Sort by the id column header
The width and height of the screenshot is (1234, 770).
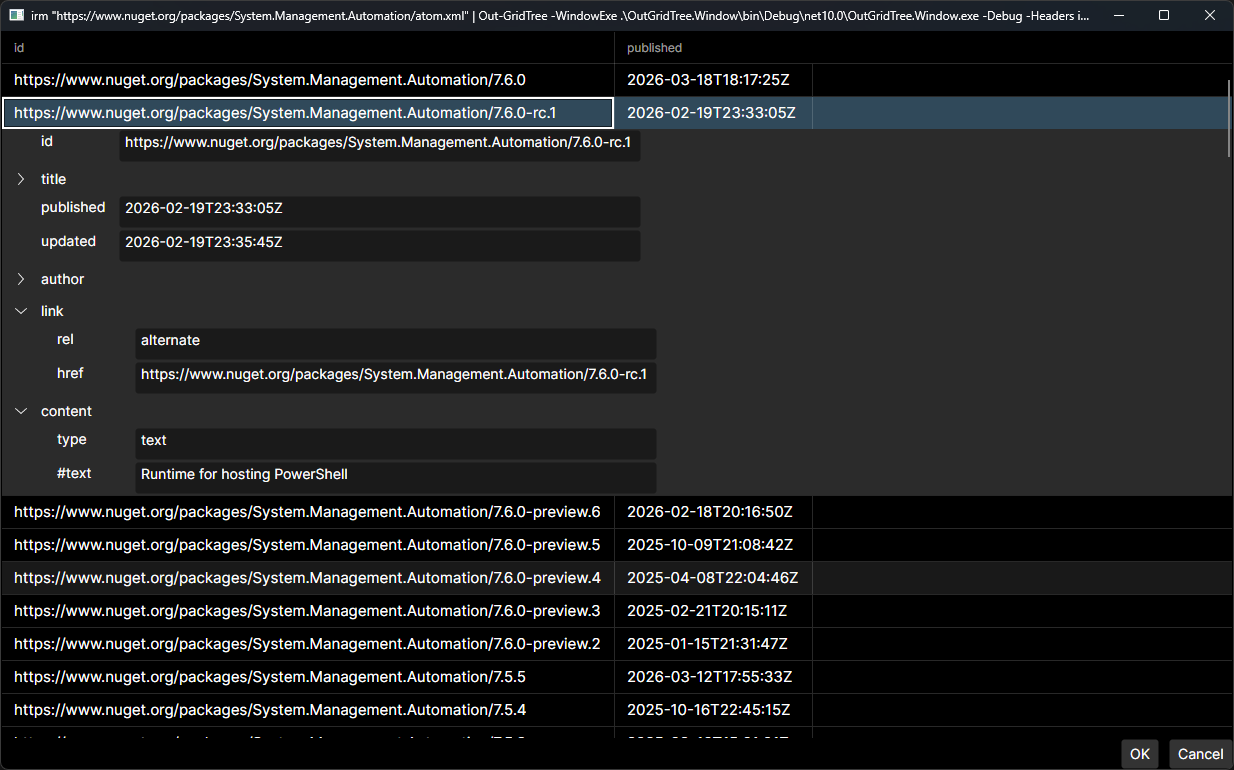pyautogui.click(x=307, y=48)
